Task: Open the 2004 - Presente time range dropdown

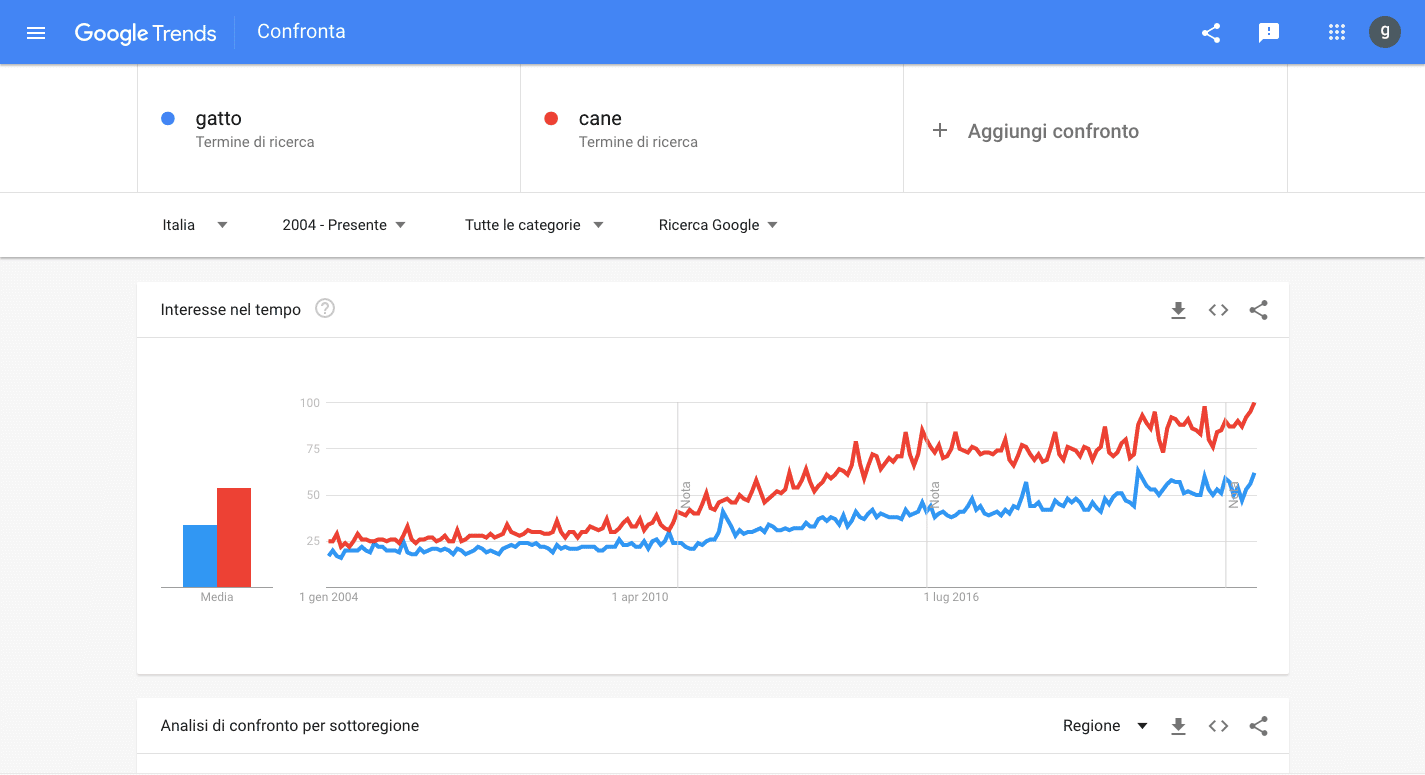Action: [344, 224]
